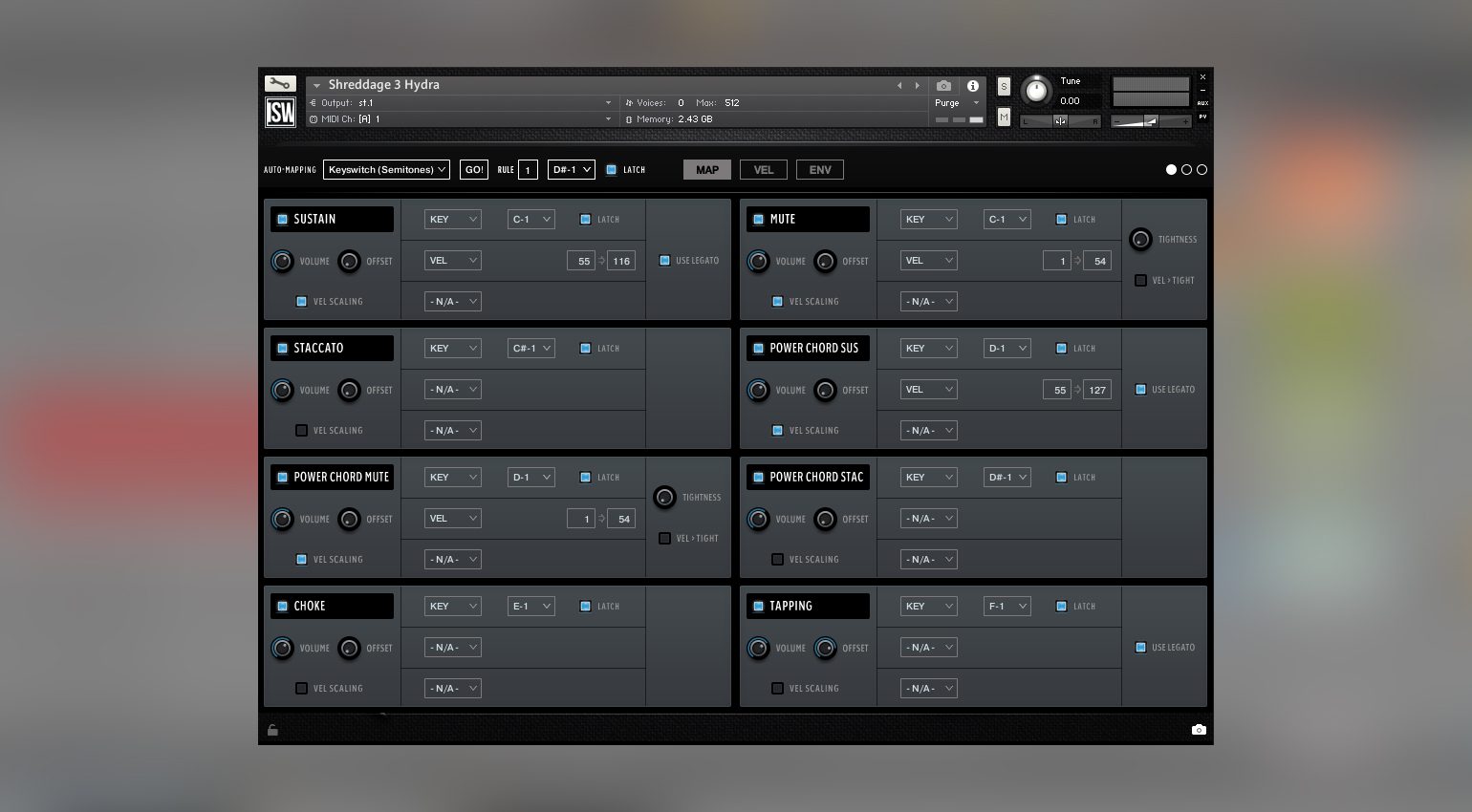1472x812 pixels.
Task: Open the instrument info icon
Action: click(972, 86)
